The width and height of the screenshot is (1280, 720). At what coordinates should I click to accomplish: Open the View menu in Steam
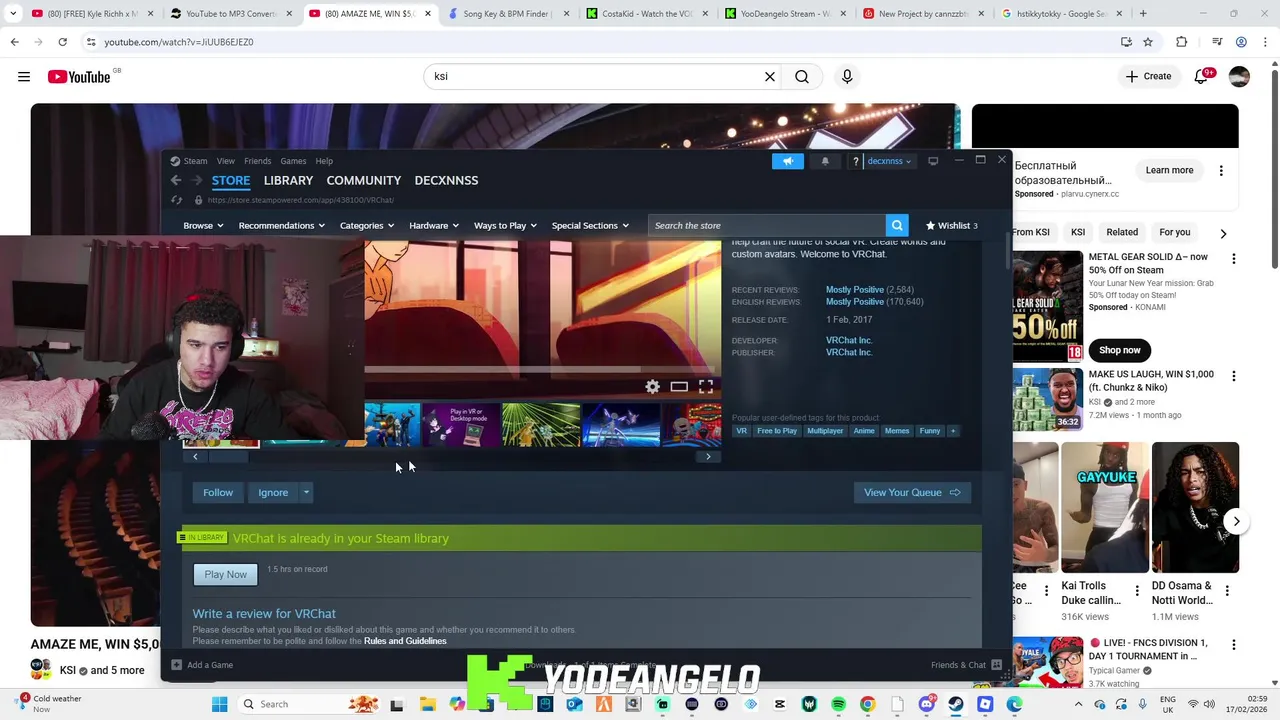(x=226, y=161)
